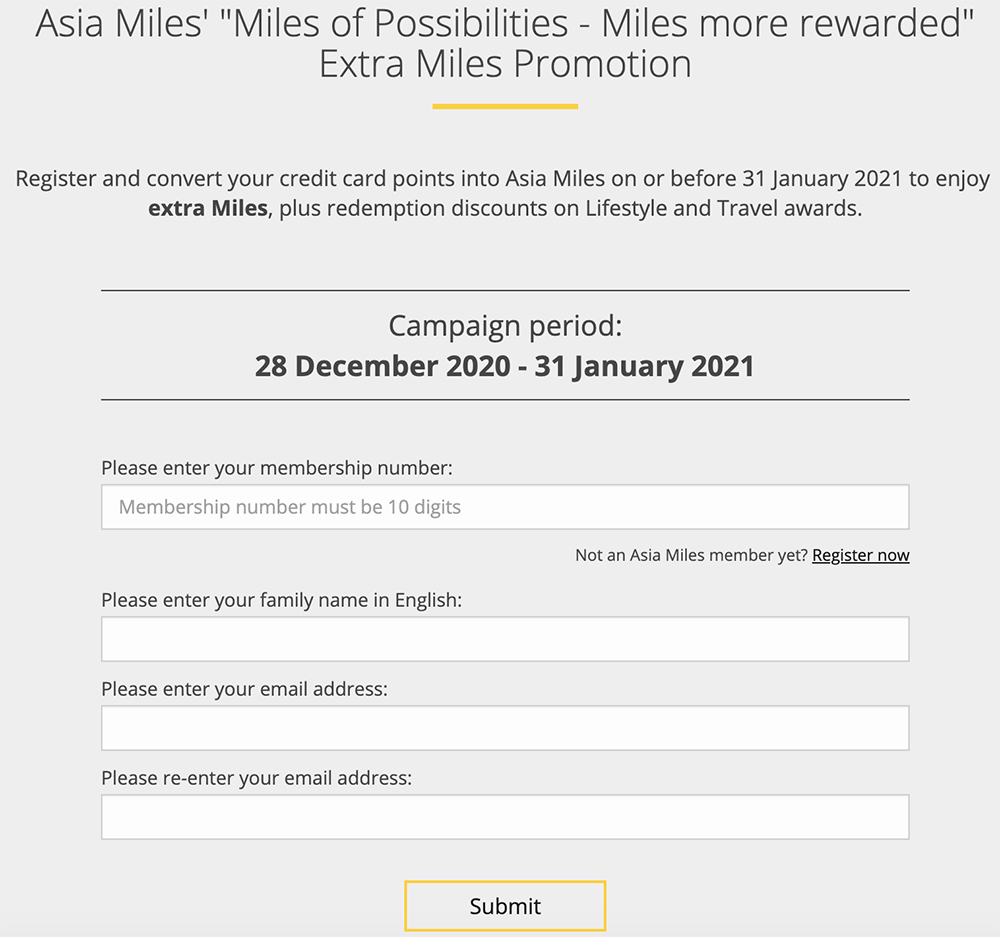The width and height of the screenshot is (1000, 937).
Task: Click the yellow bar under the title
Action: [505, 106]
